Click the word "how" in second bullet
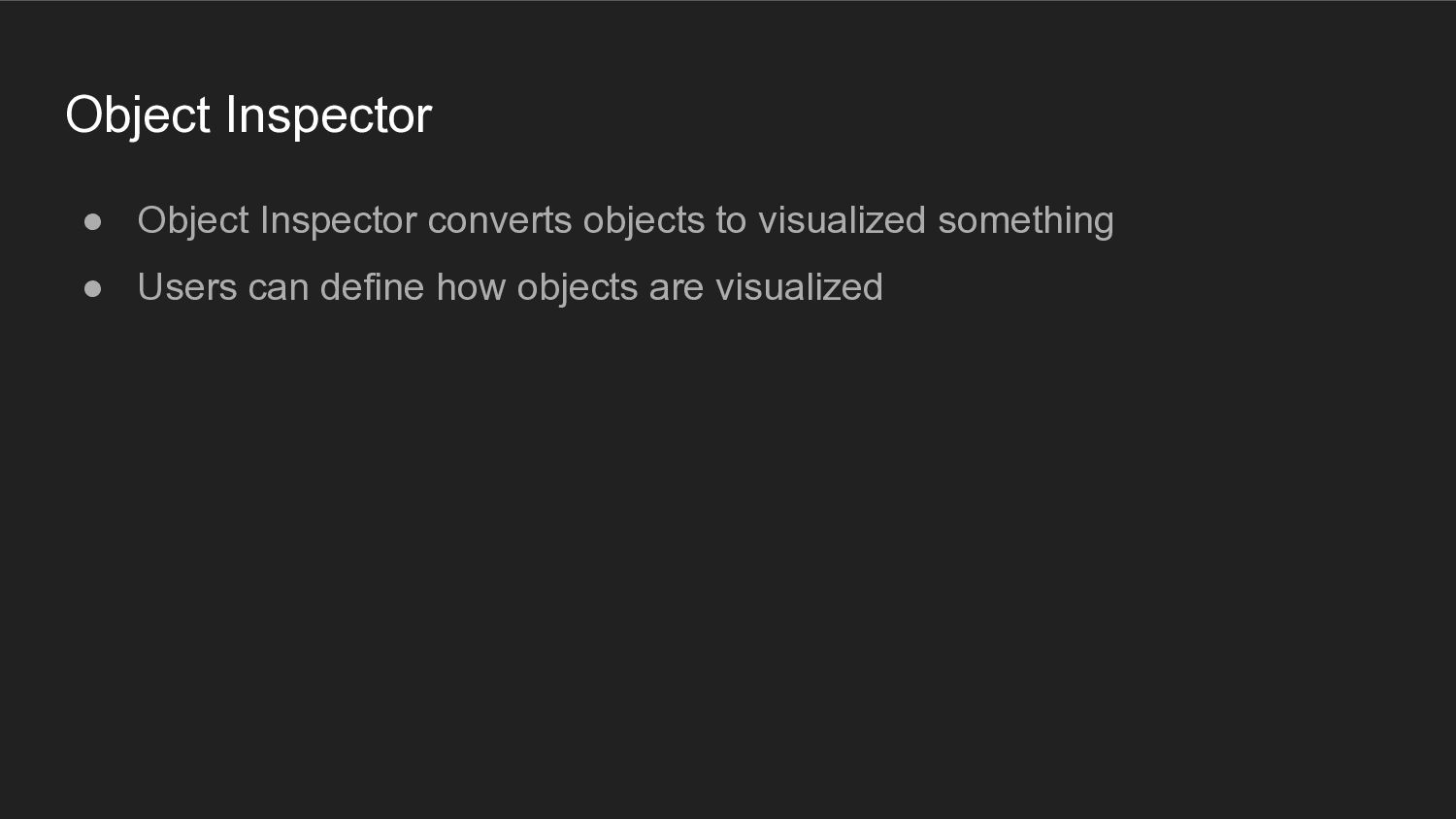1456x819 pixels. coord(471,287)
